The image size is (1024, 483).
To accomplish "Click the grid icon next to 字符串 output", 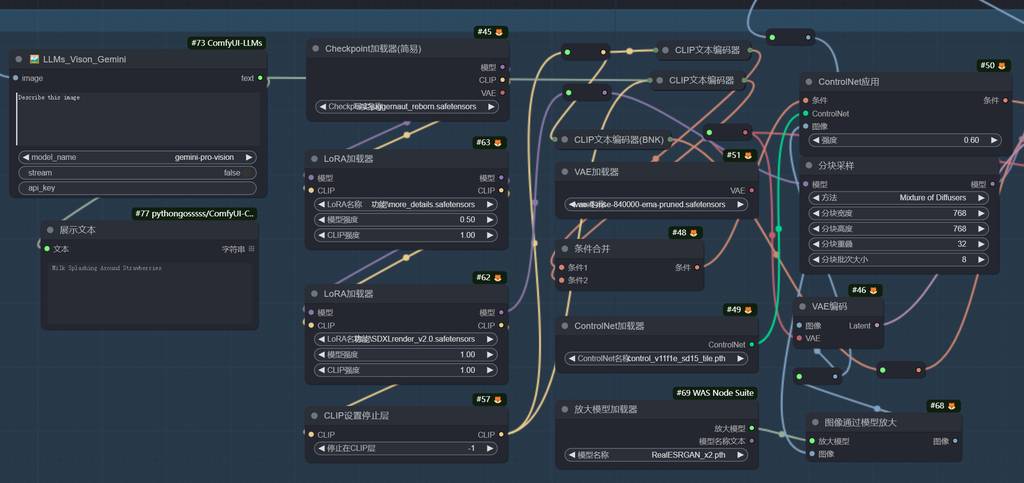I will tap(252, 249).
